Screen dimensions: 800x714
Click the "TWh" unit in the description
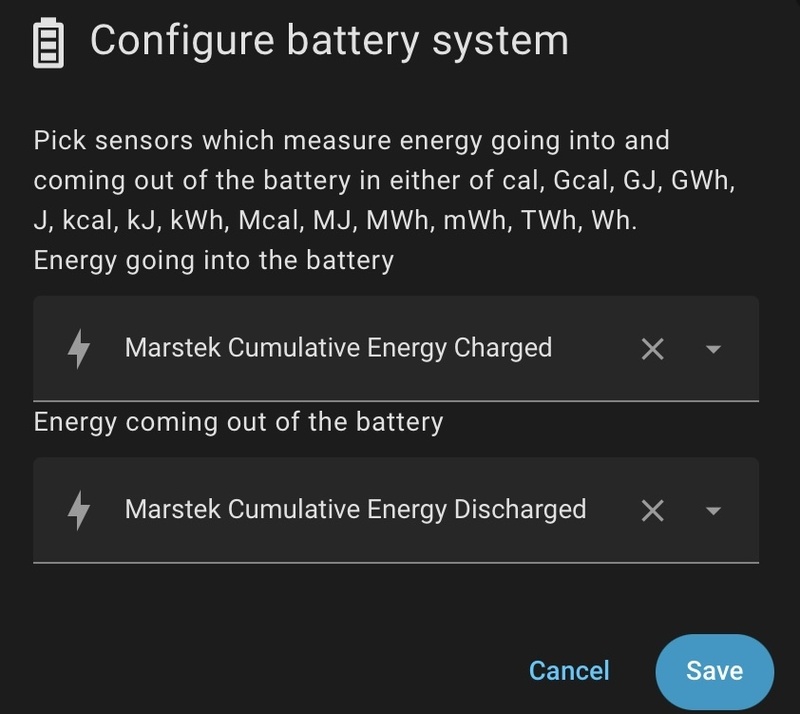pos(548,221)
